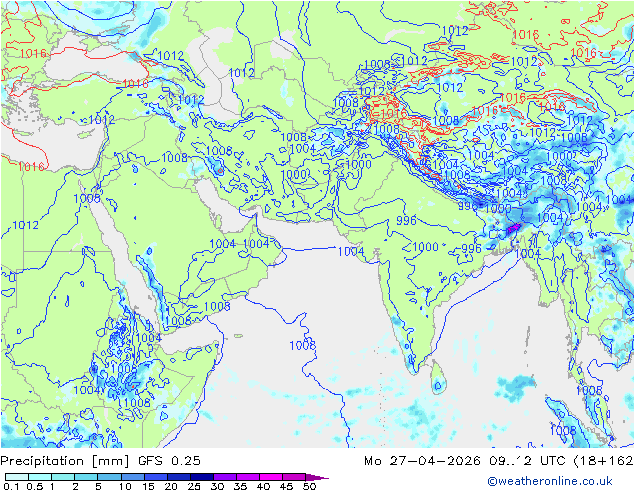Viewport: 634px width, 490px height.
Task: Click the legend value '40'
Action: tap(263, 486)
